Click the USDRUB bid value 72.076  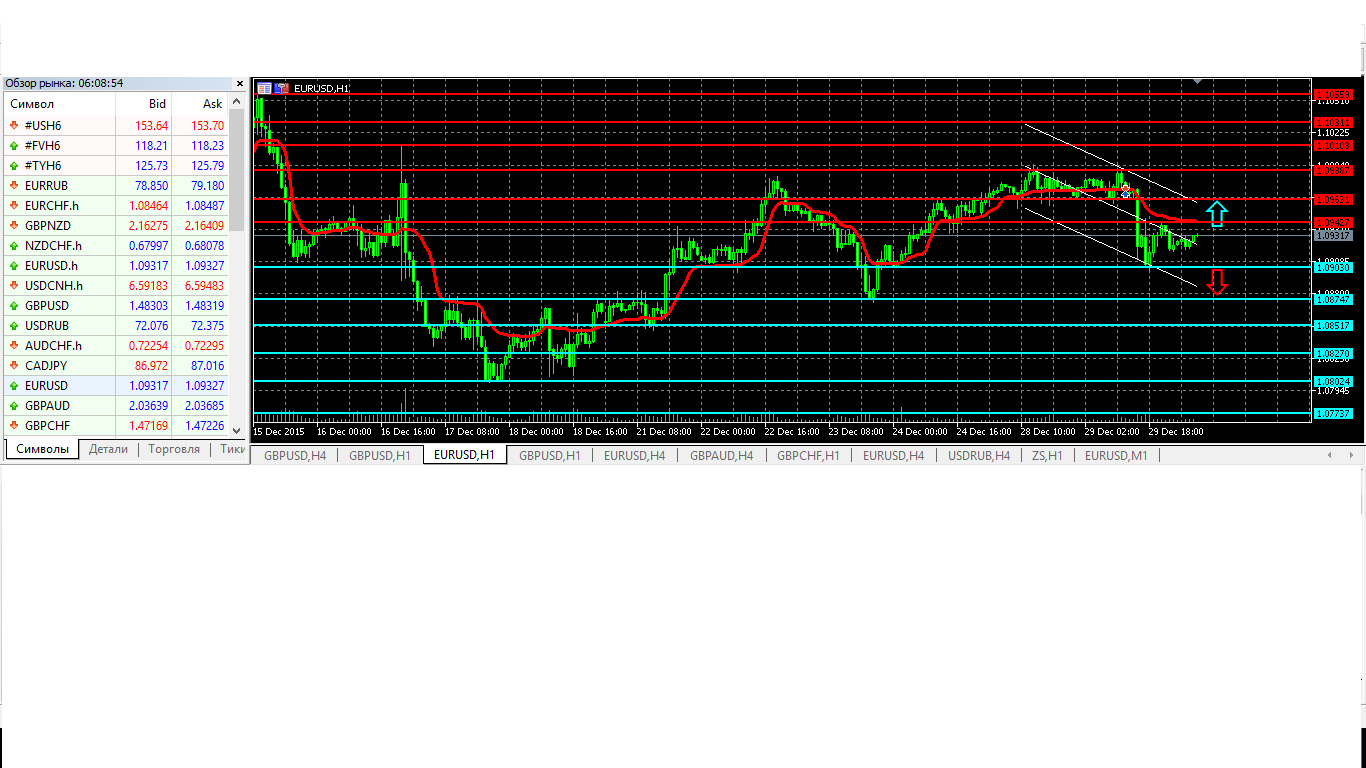coord(151,326)
